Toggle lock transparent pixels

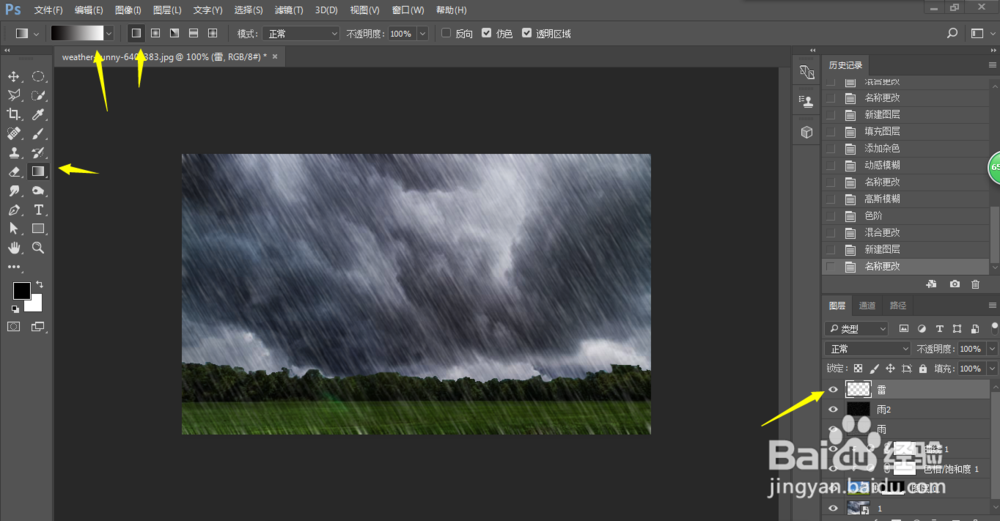[858, 369]
